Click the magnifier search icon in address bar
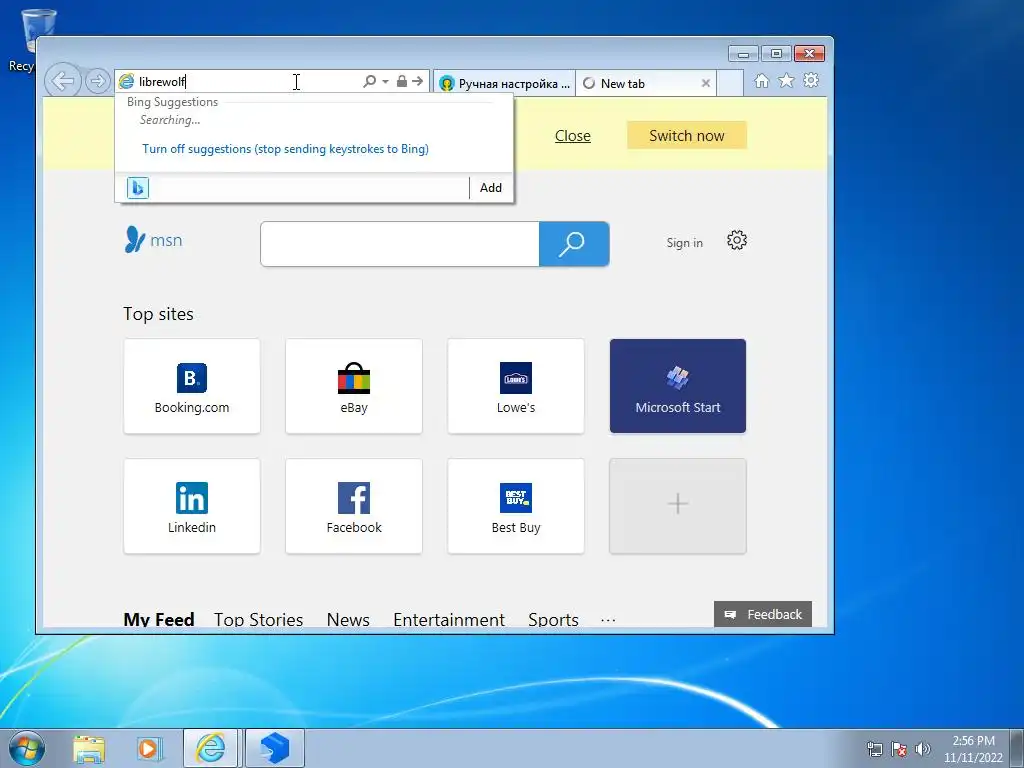Image resolution: width=1024 pixels, height=768 pixels. coord(370,81)
